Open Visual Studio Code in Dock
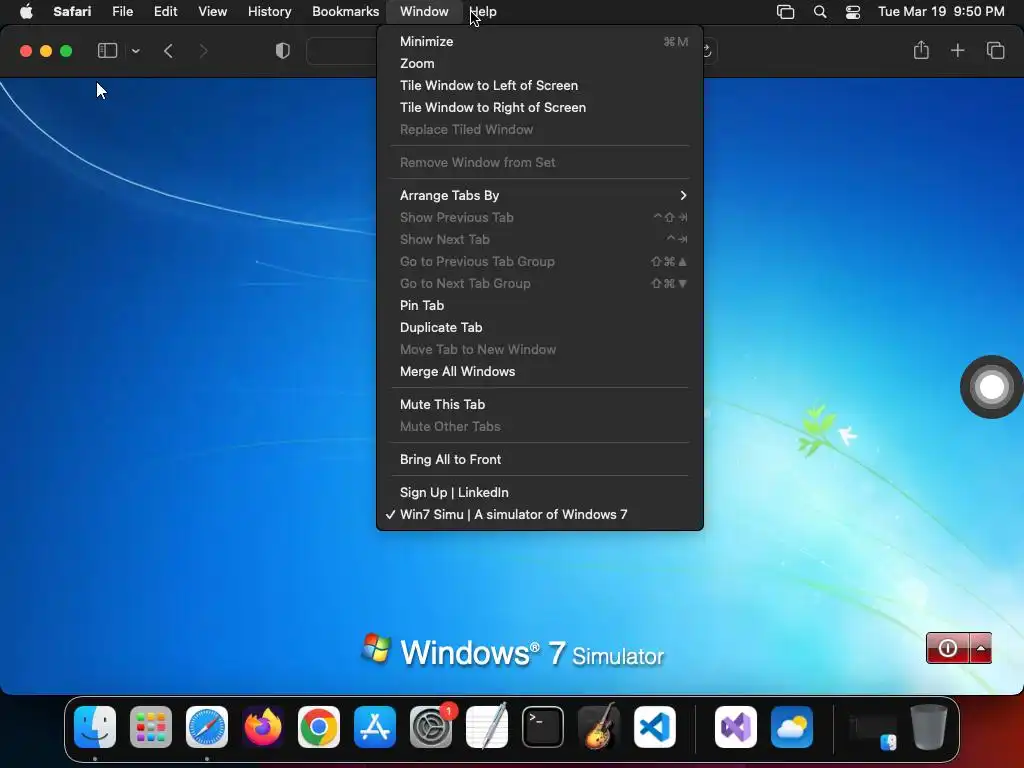The height and width of the screenshot is (768, 1024). [655, 726]
